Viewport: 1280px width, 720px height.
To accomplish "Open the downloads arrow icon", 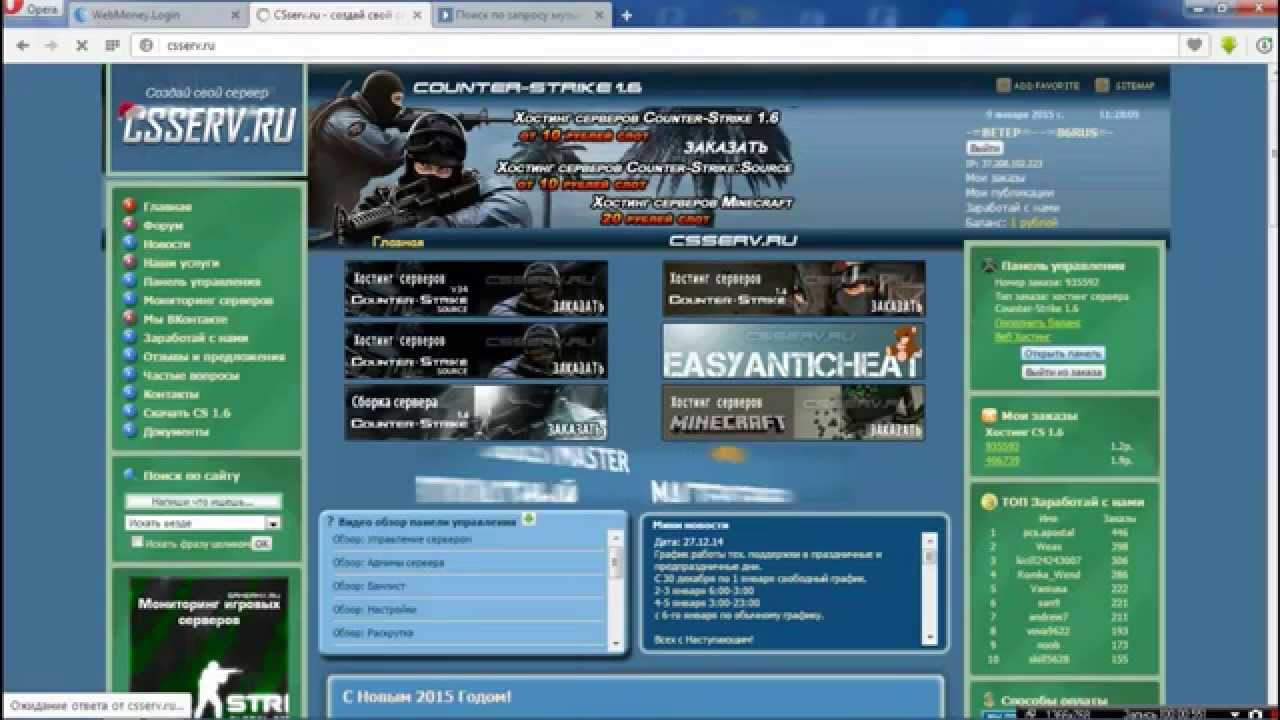I will (x=1229, y=45).
